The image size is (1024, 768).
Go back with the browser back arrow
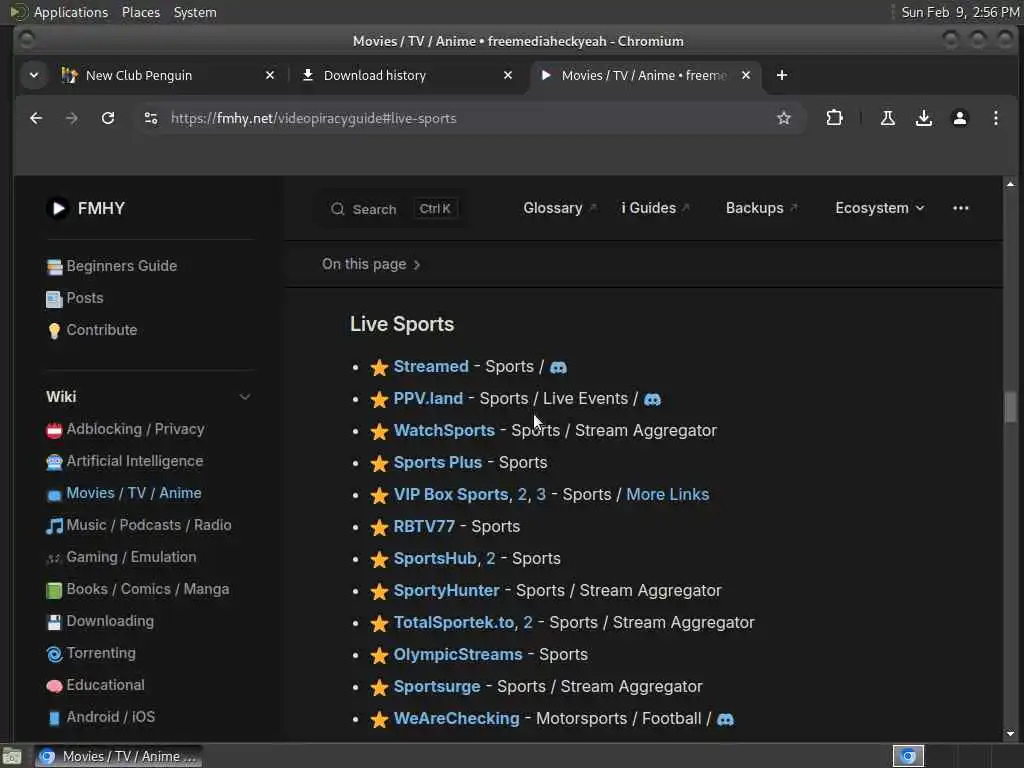pyautogui.click(x=36, y=118)
